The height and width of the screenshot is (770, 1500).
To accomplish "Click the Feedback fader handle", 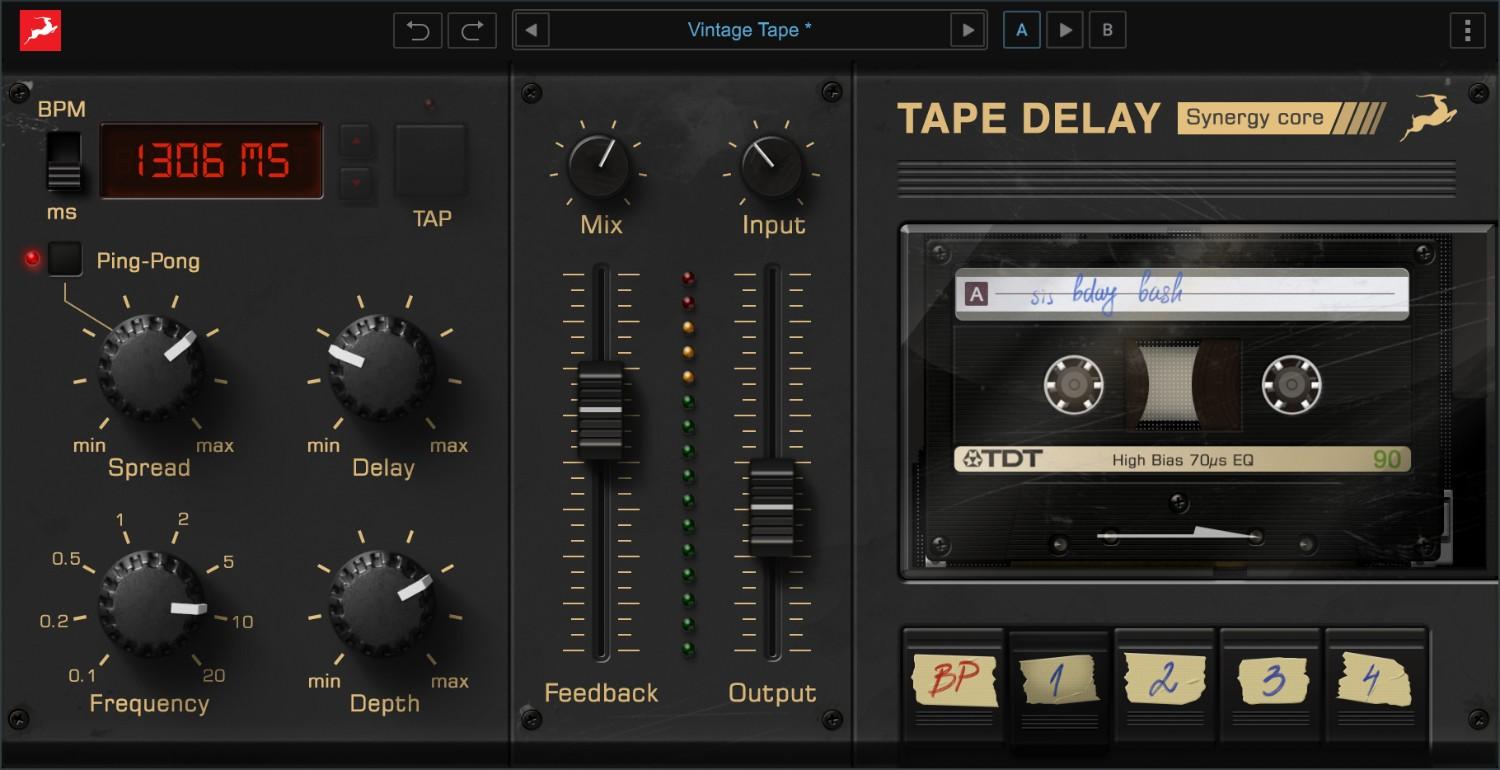I will pos(600,410).
